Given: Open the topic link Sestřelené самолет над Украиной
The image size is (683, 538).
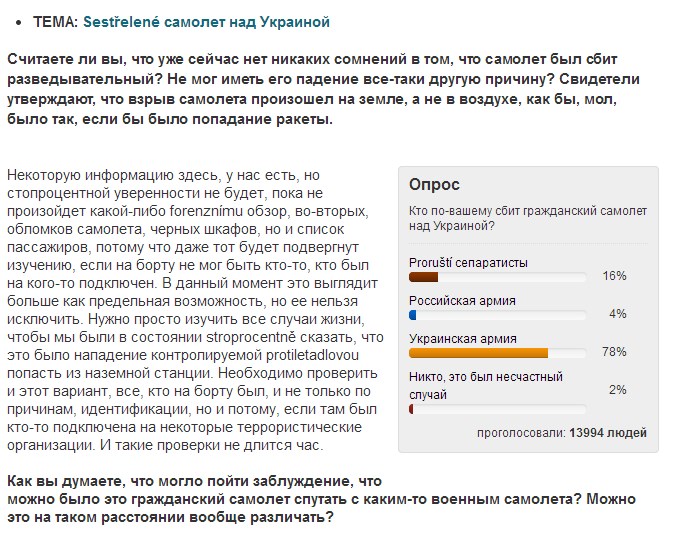Looking at the screenshot, I should (206, 22).
